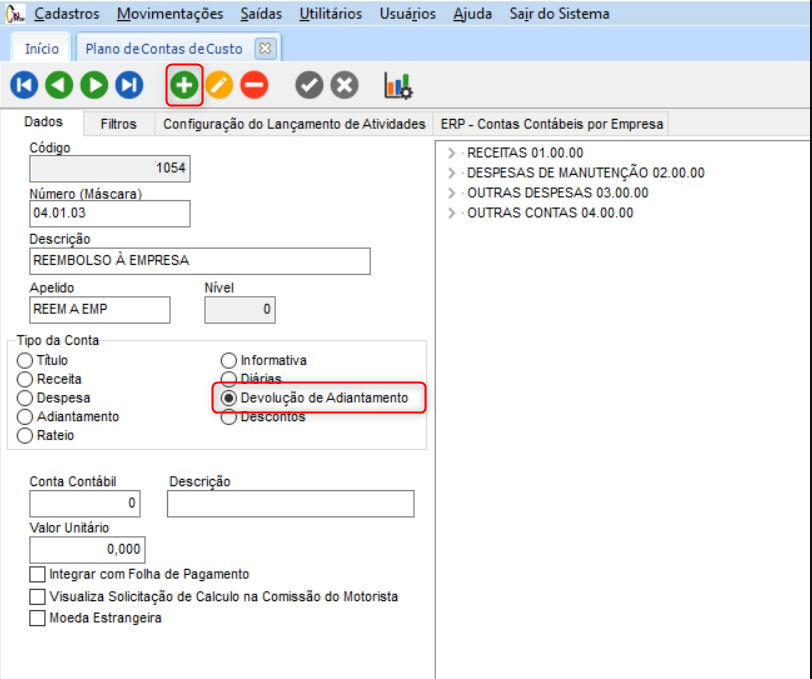Expand the OUTRAS CONTAS 04.00.00 node

click(451, 213)
